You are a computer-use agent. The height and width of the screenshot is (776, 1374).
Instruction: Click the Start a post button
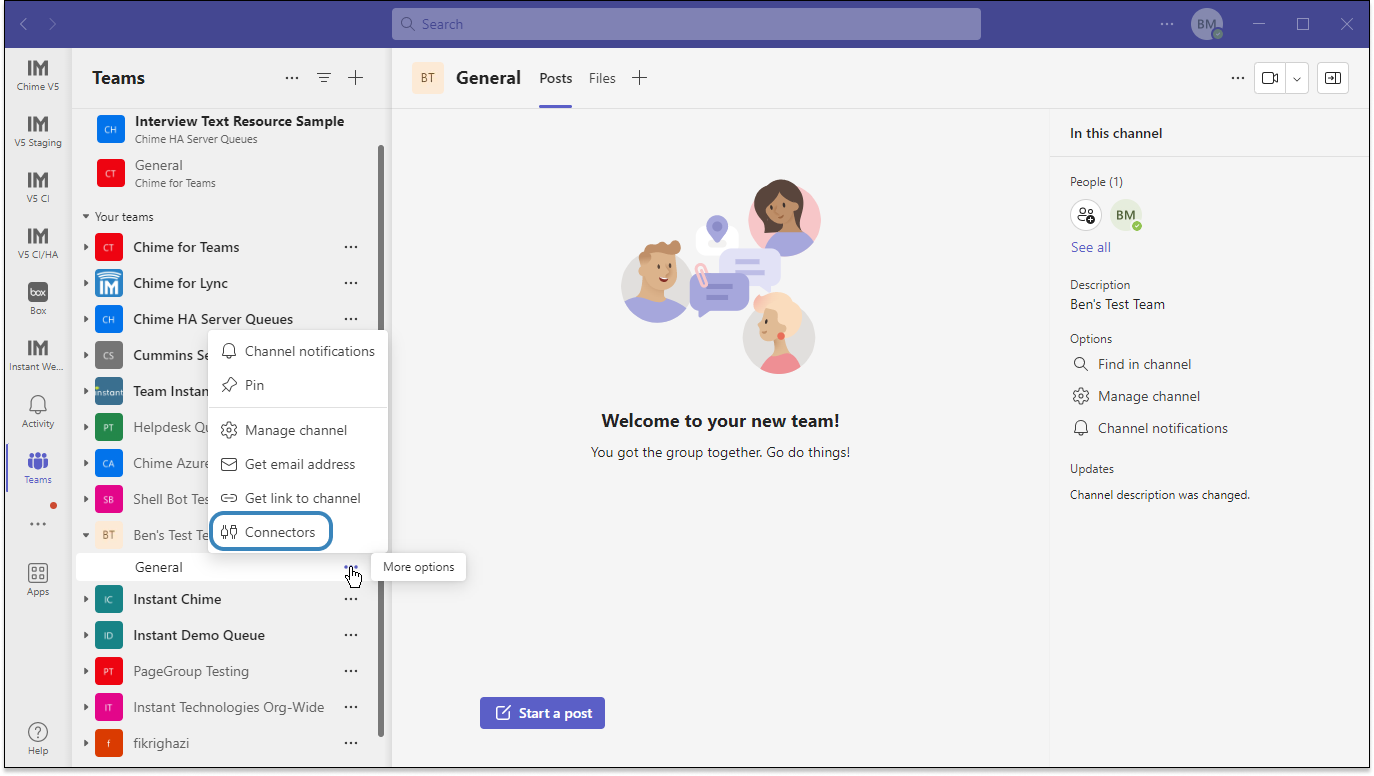[x=542, y=713]
